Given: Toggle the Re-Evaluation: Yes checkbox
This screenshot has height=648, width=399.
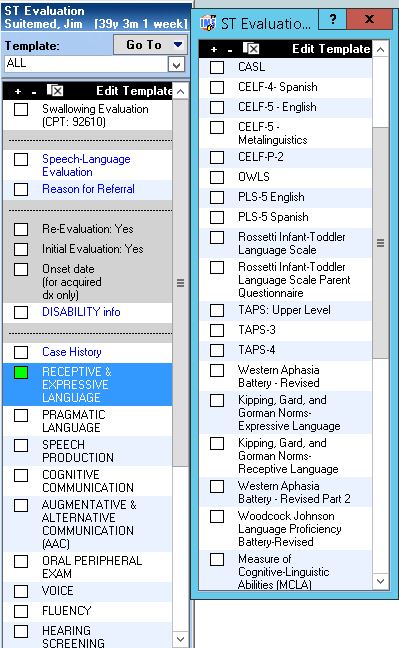Looking at the screenshot, I should [x=21, y=229].
